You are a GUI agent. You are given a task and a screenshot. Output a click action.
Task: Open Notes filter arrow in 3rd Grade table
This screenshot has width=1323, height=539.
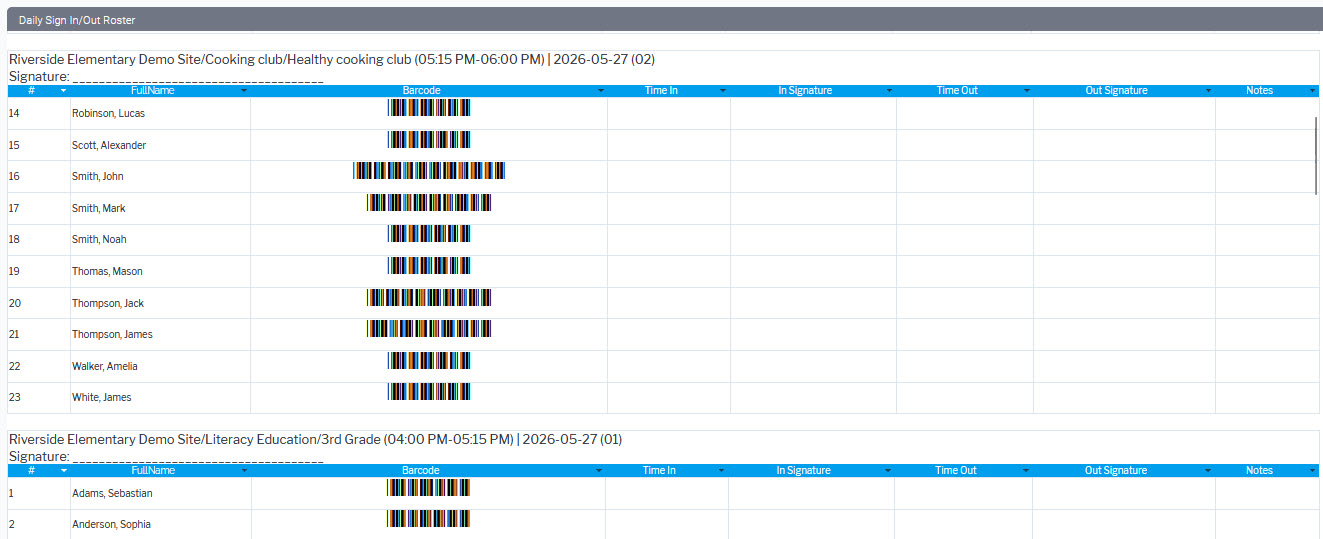point(1312,471)
